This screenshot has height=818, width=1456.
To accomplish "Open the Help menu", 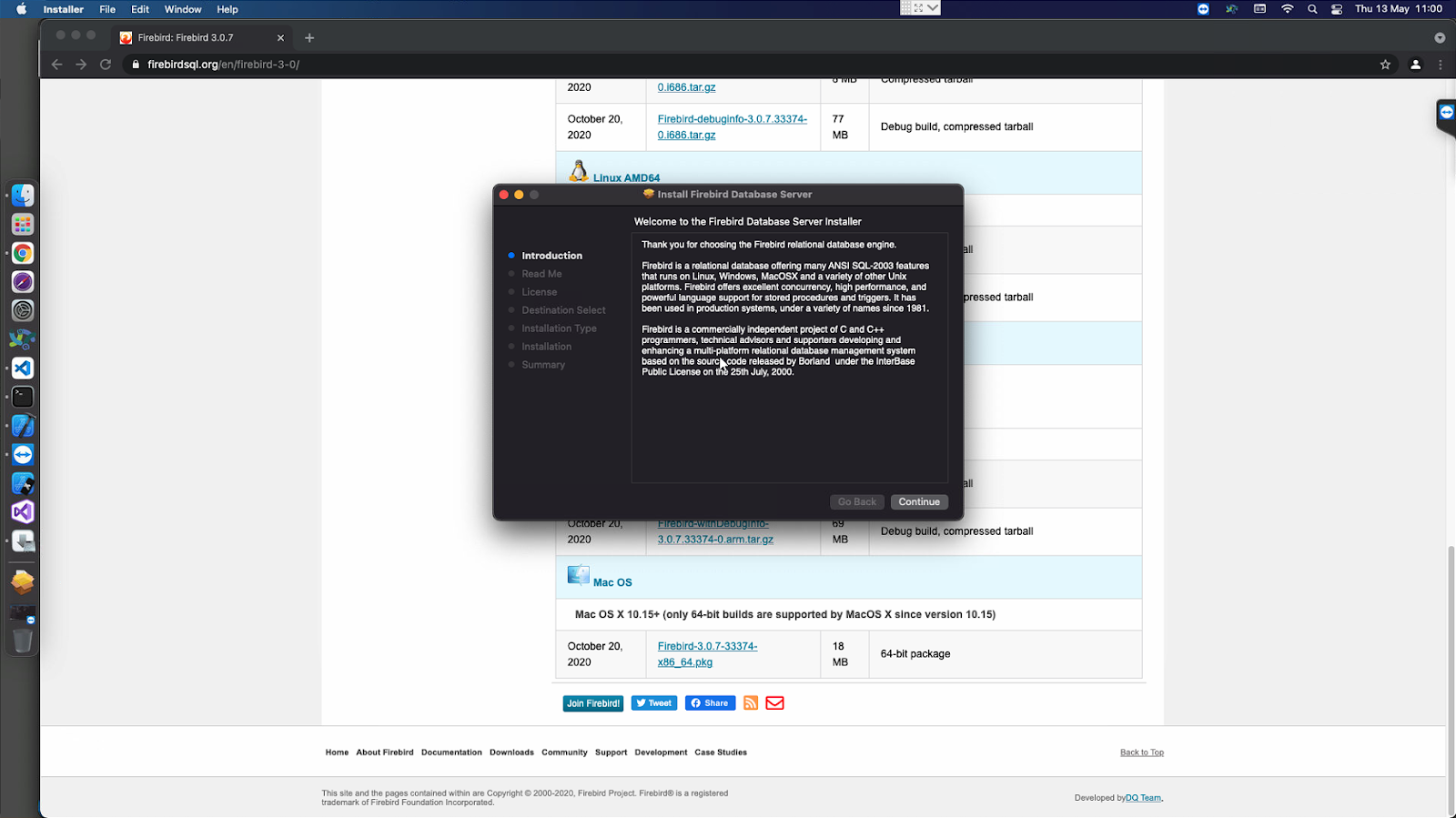I will tap(227, 9).
